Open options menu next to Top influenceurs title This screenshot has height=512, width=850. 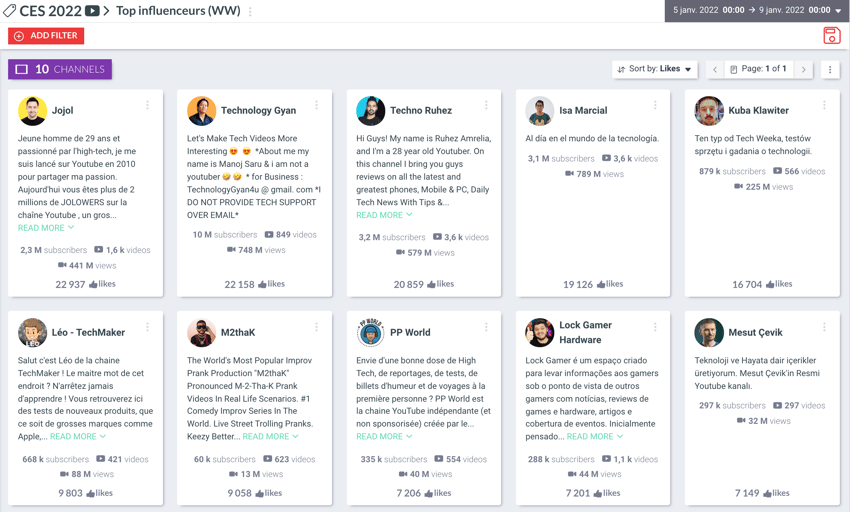click(x=250, y=11)
